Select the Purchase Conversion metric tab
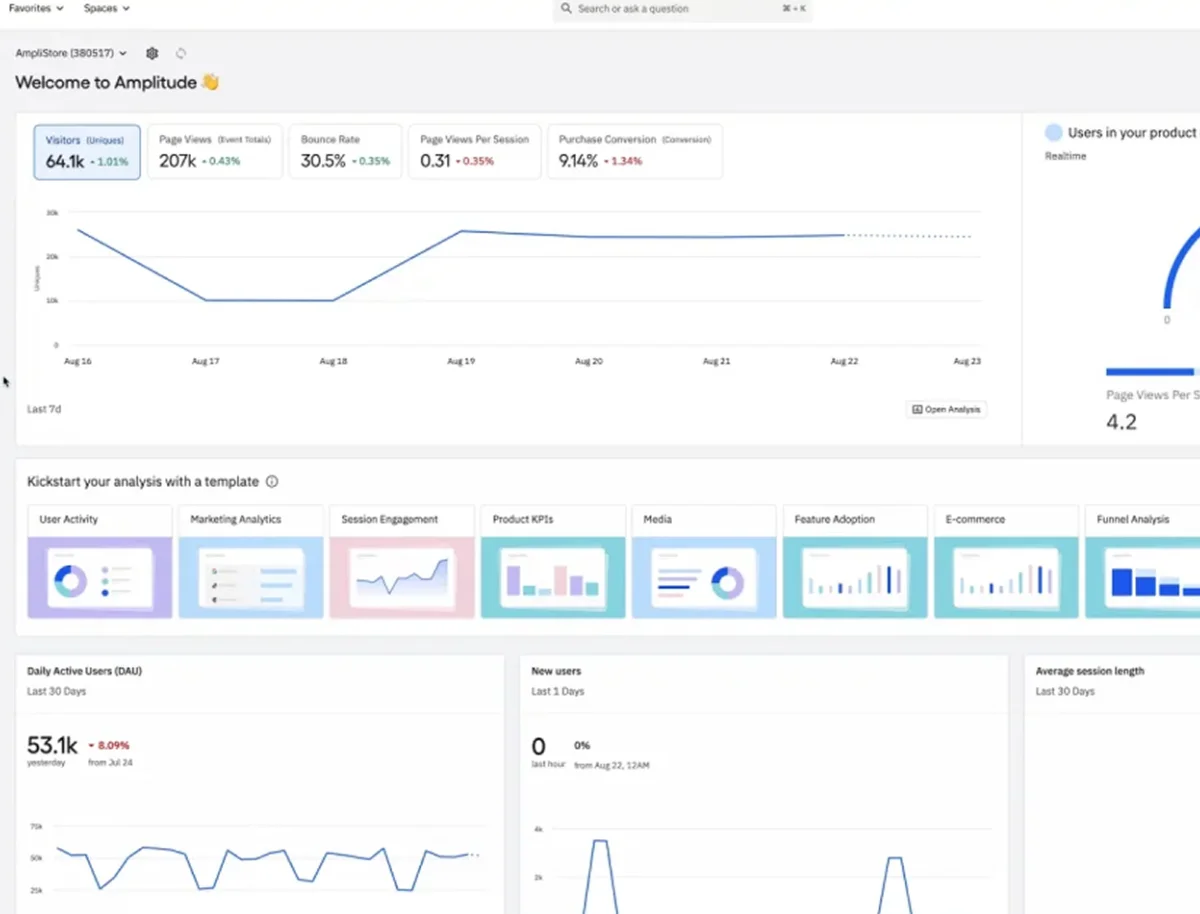The height and width of the screenshot is (914, 1200). tap(635, 152)
